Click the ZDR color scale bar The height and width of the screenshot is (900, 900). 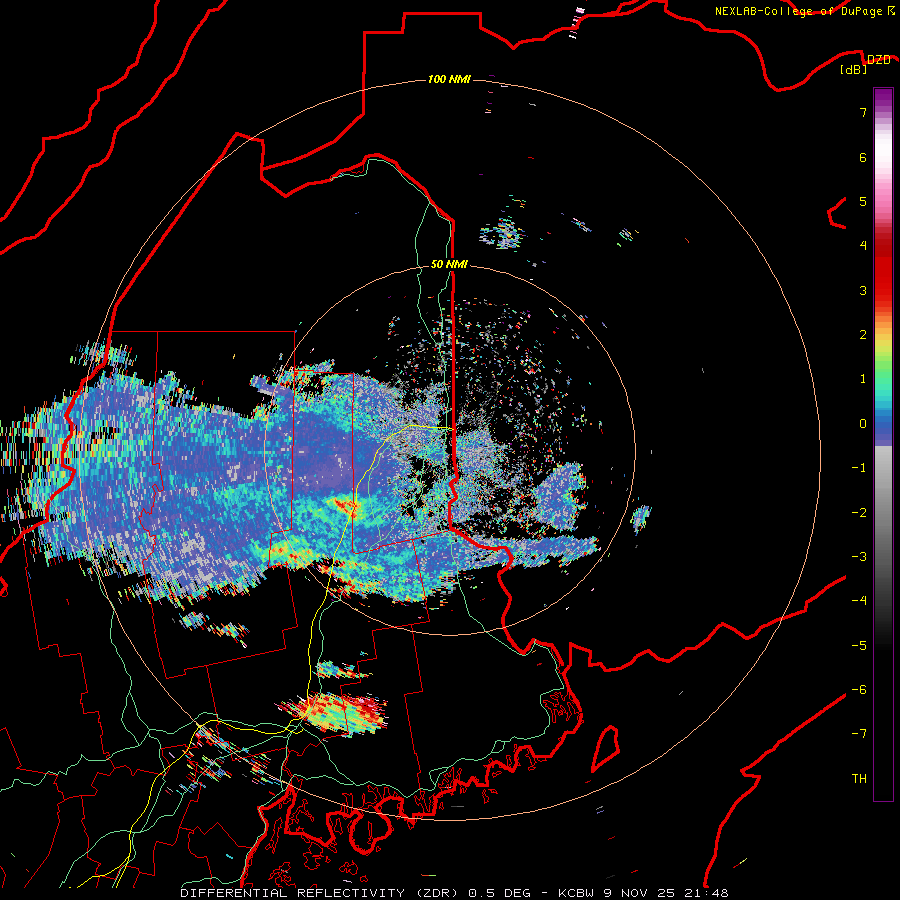(x=883, y=445)
